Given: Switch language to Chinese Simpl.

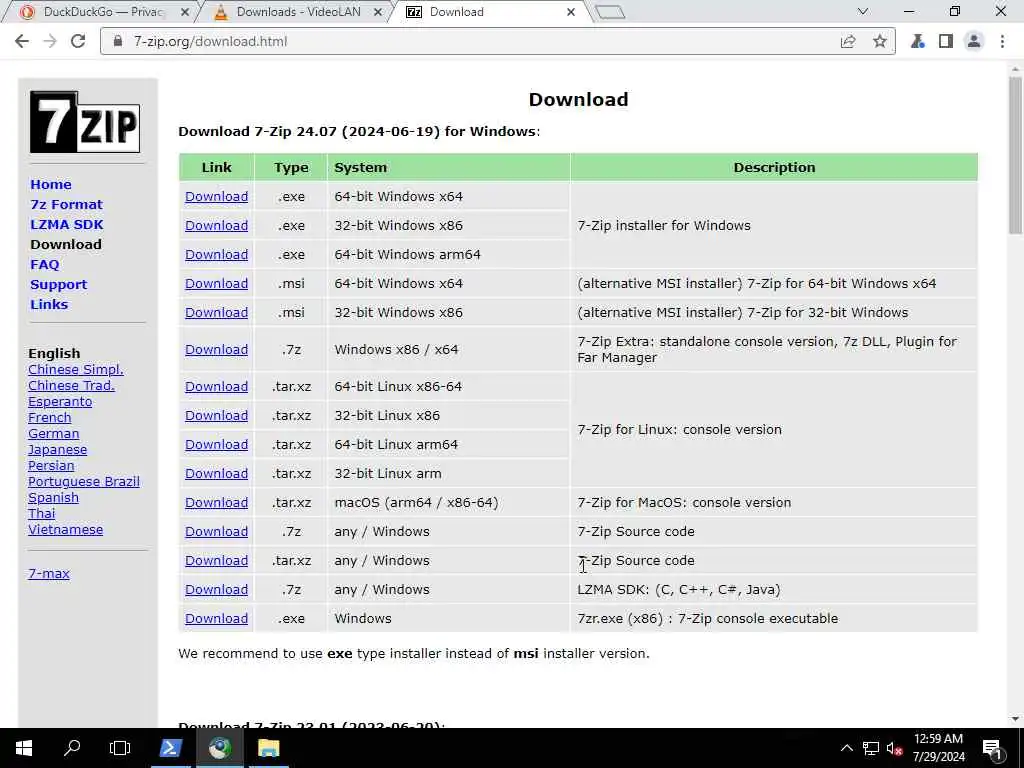Looking at the screenshot, I should click(x=76, y=370).
